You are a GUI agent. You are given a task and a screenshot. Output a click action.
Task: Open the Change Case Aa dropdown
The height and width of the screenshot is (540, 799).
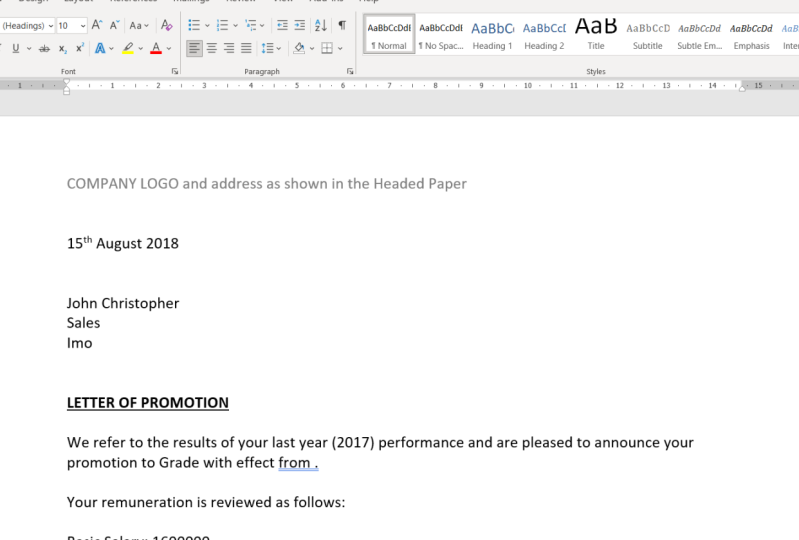(x=139, y=25)
